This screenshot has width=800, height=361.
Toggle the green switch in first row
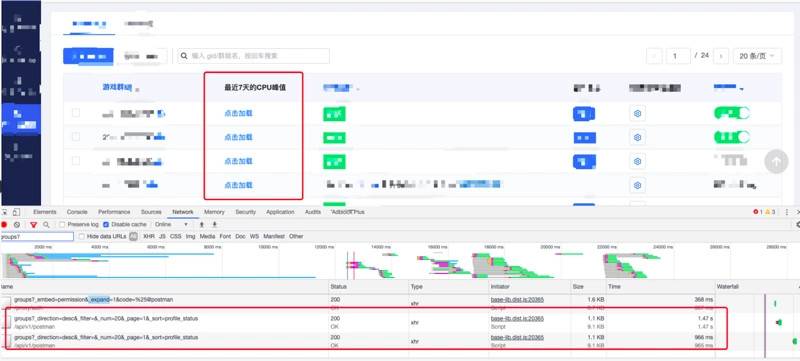tap(732, 113)
